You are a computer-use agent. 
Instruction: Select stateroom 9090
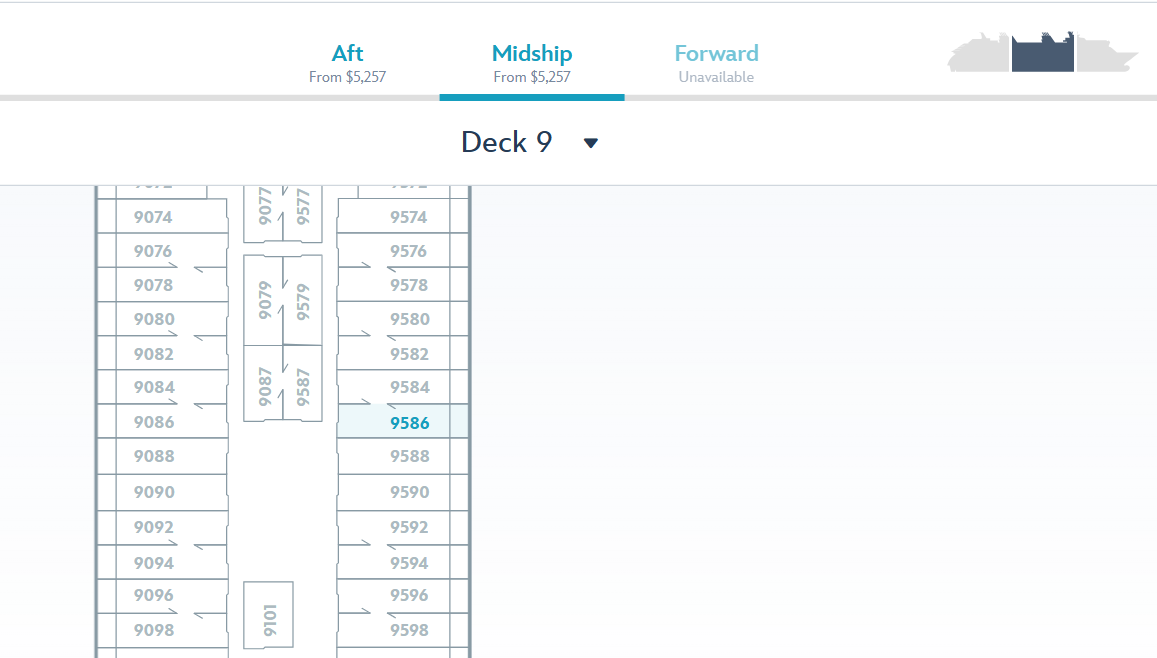[x=154, y=492]
